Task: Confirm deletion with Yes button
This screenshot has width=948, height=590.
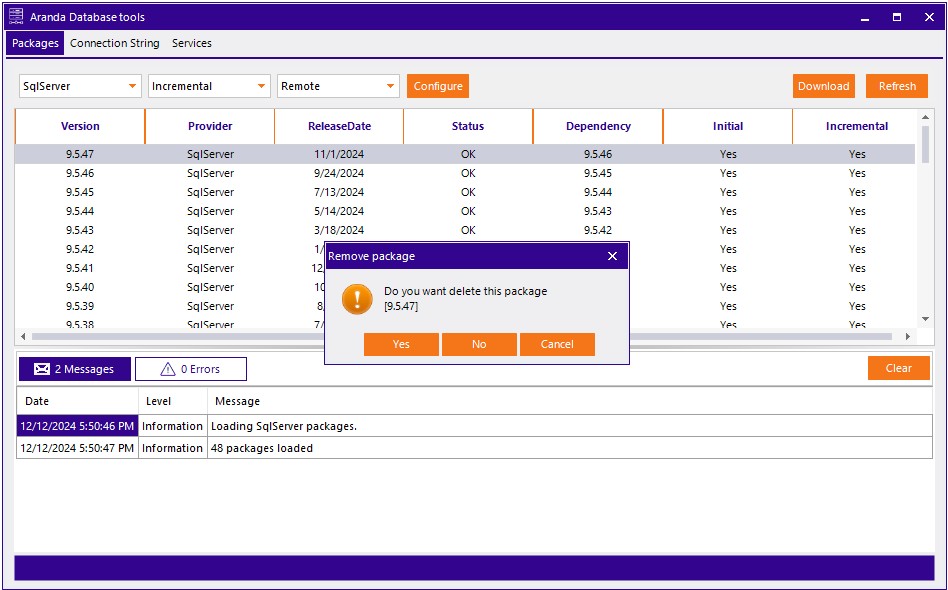Action: click(x=401, y=344)
